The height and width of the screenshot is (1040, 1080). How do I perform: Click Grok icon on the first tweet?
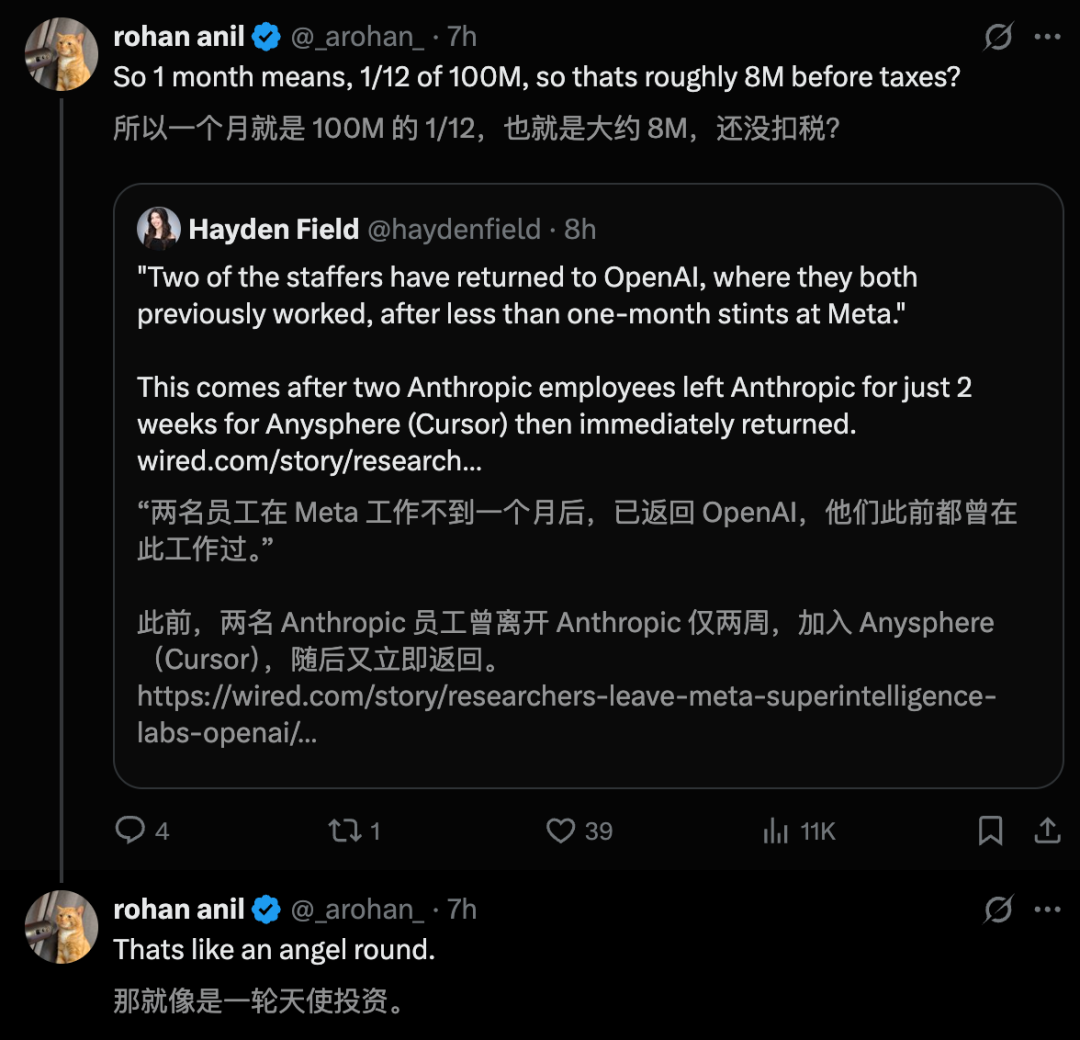pos(997,37)
